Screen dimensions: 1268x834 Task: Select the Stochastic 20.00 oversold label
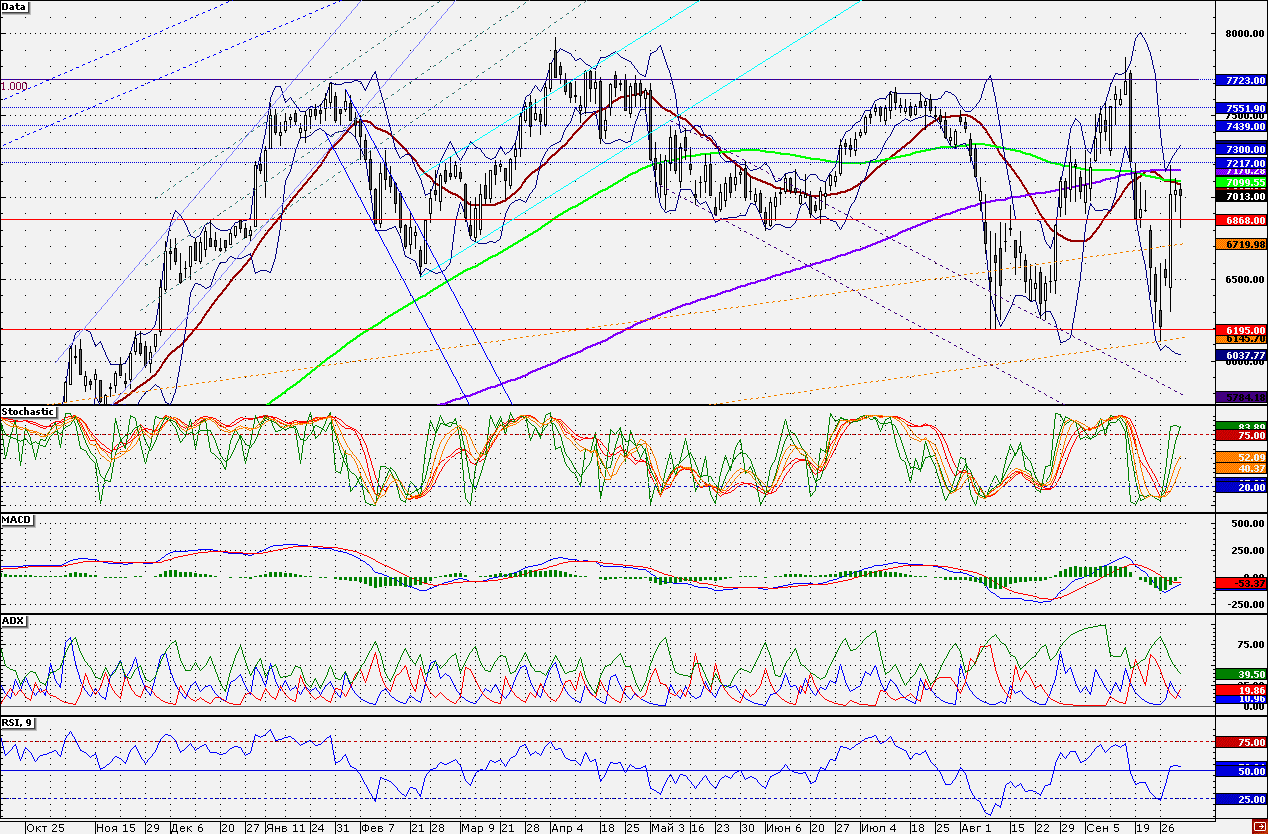click(x=1240, y=486)
